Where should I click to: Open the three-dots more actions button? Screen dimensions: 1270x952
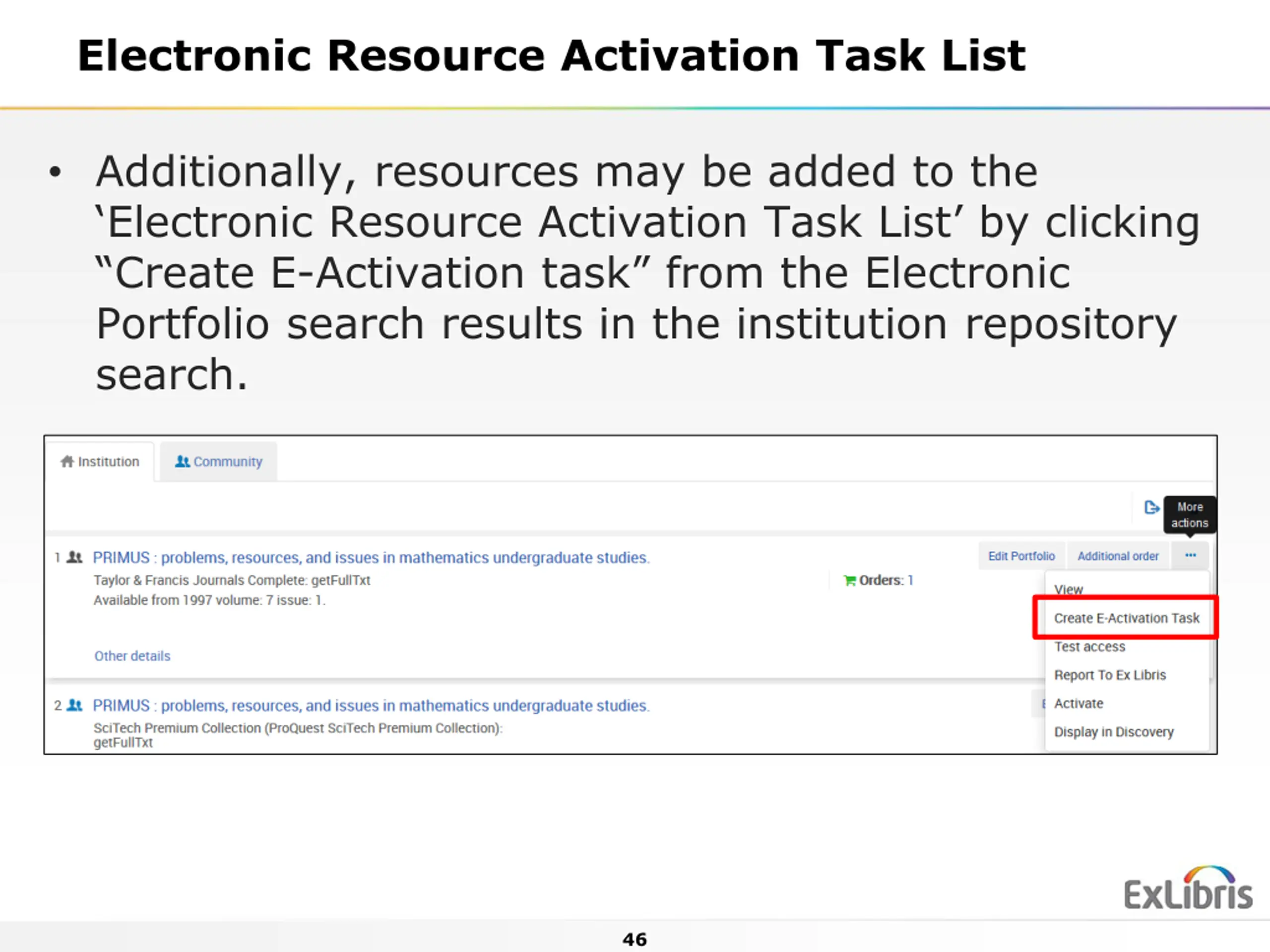[x=1190, y=555]
